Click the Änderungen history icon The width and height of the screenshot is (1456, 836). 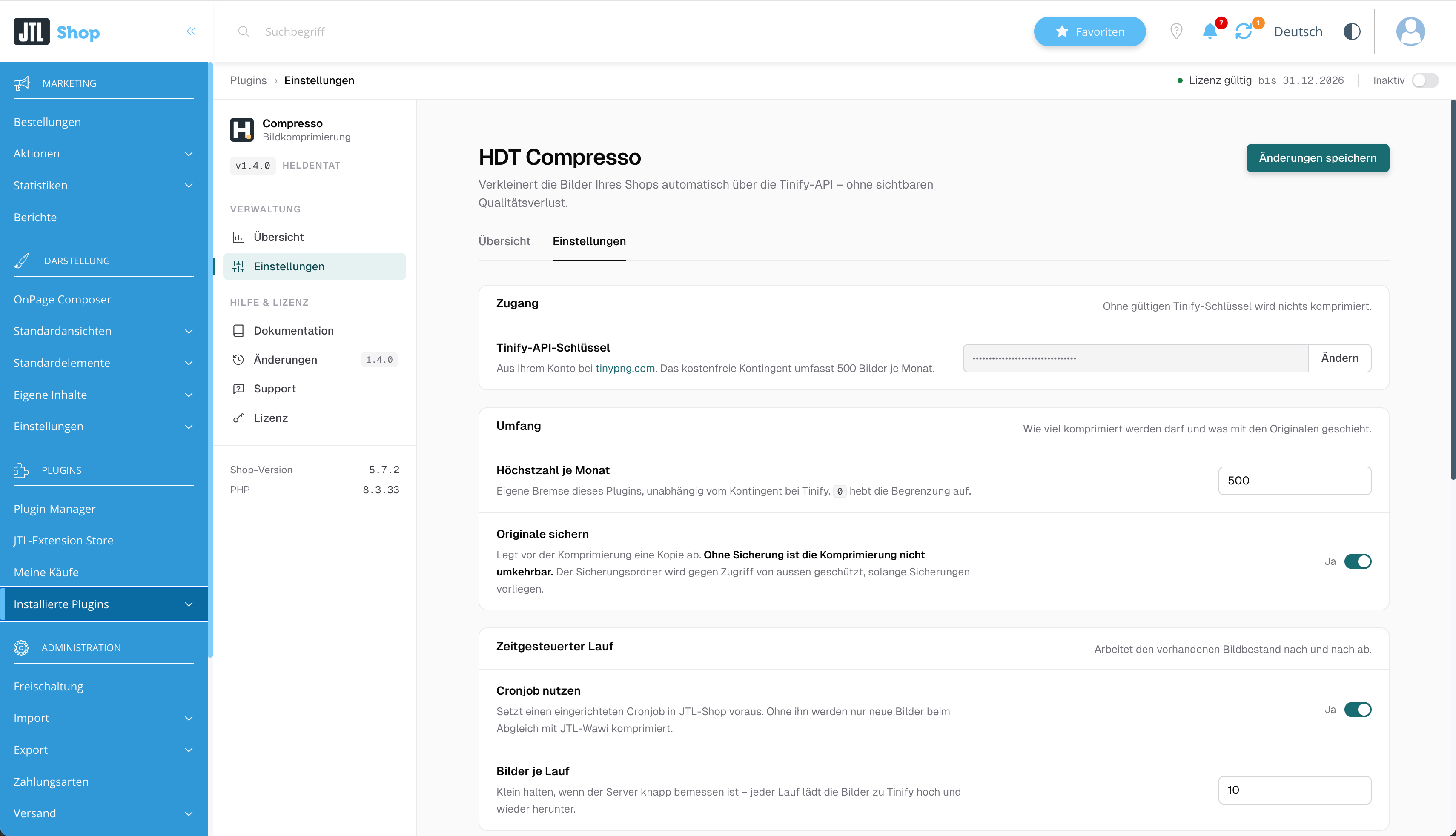click(x=238, y=359)
